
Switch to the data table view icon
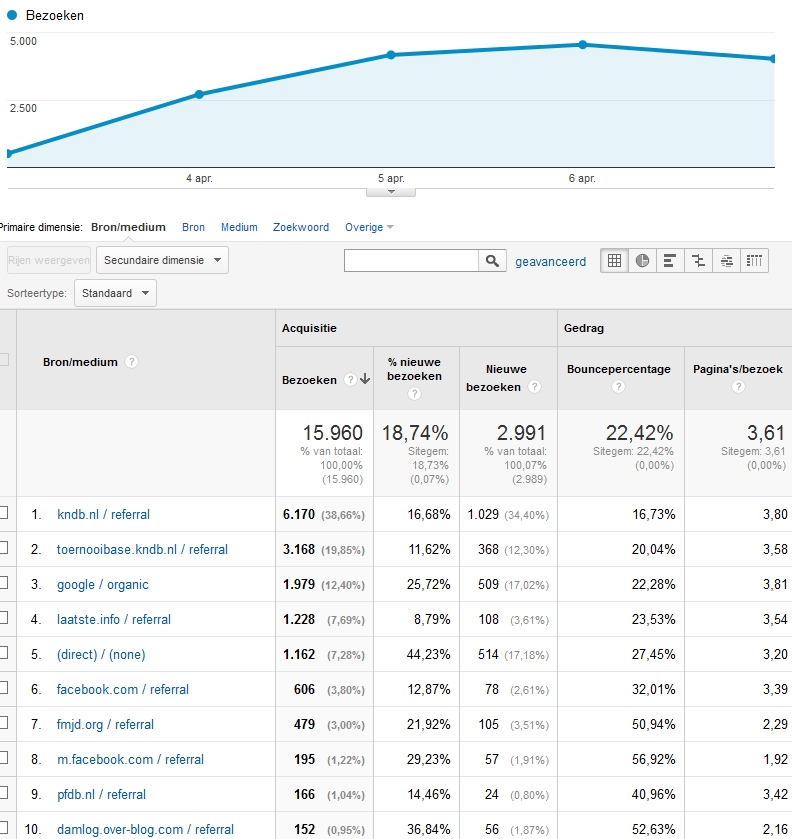point(614,261)
